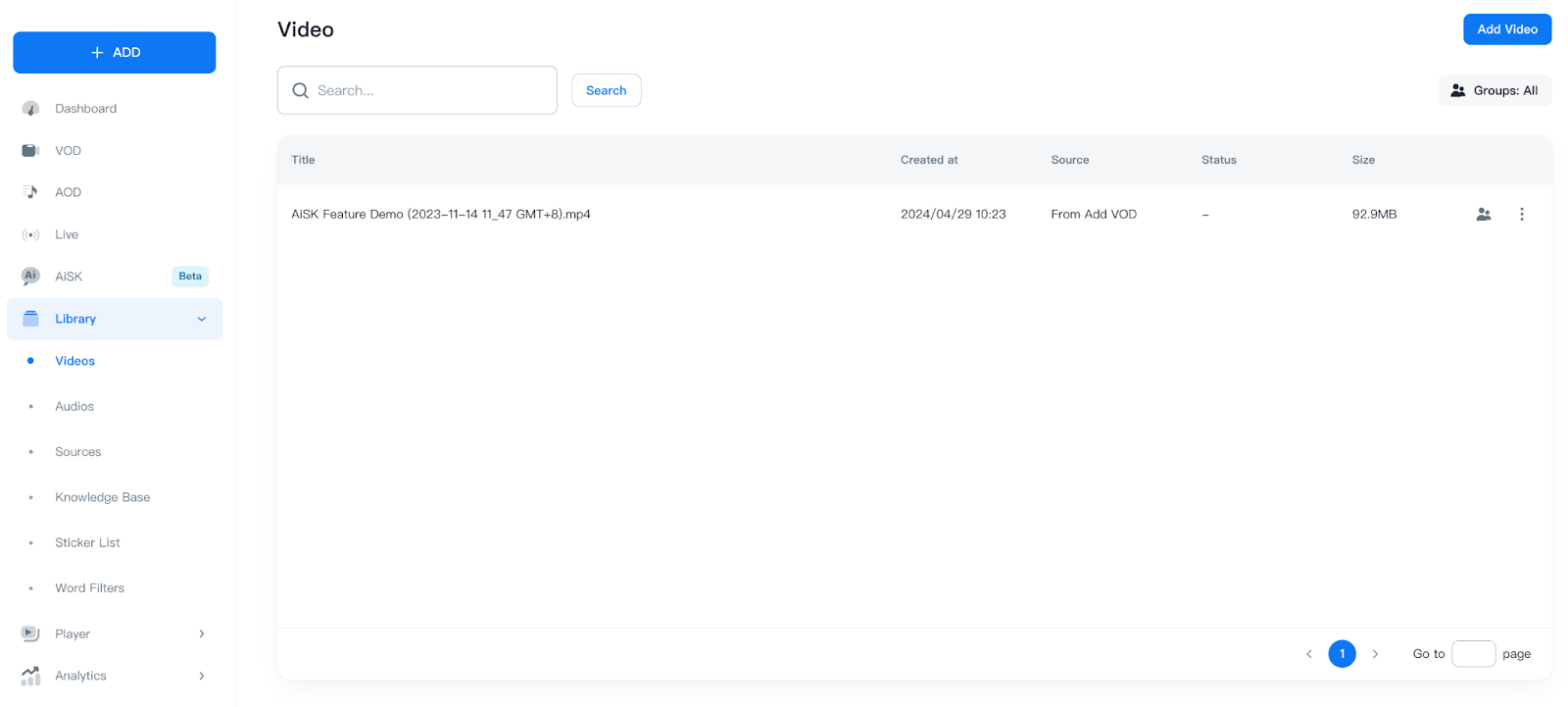The width and height of the screenshot is (1568, 707).
Task: Click the Player icon in sidebar
Action: point(30,633)
